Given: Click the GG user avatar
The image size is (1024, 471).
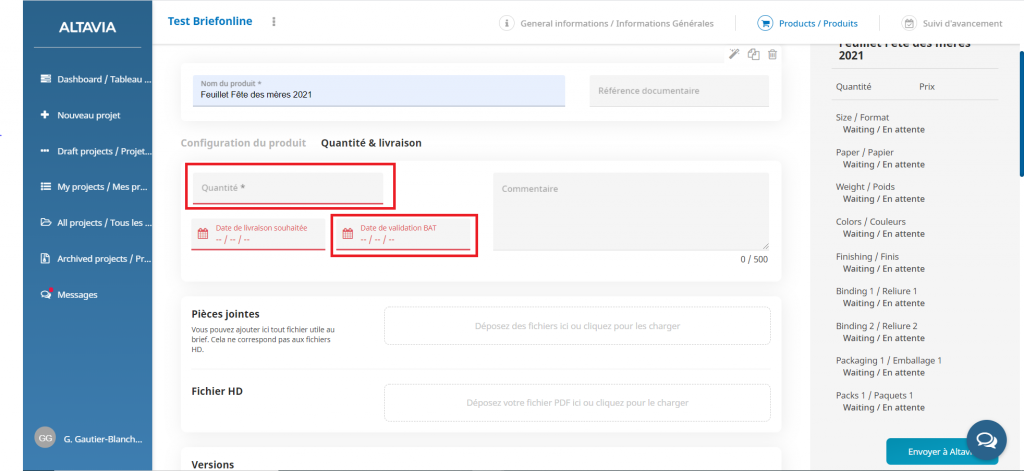Looking at the screenshot, I should 45,438.
